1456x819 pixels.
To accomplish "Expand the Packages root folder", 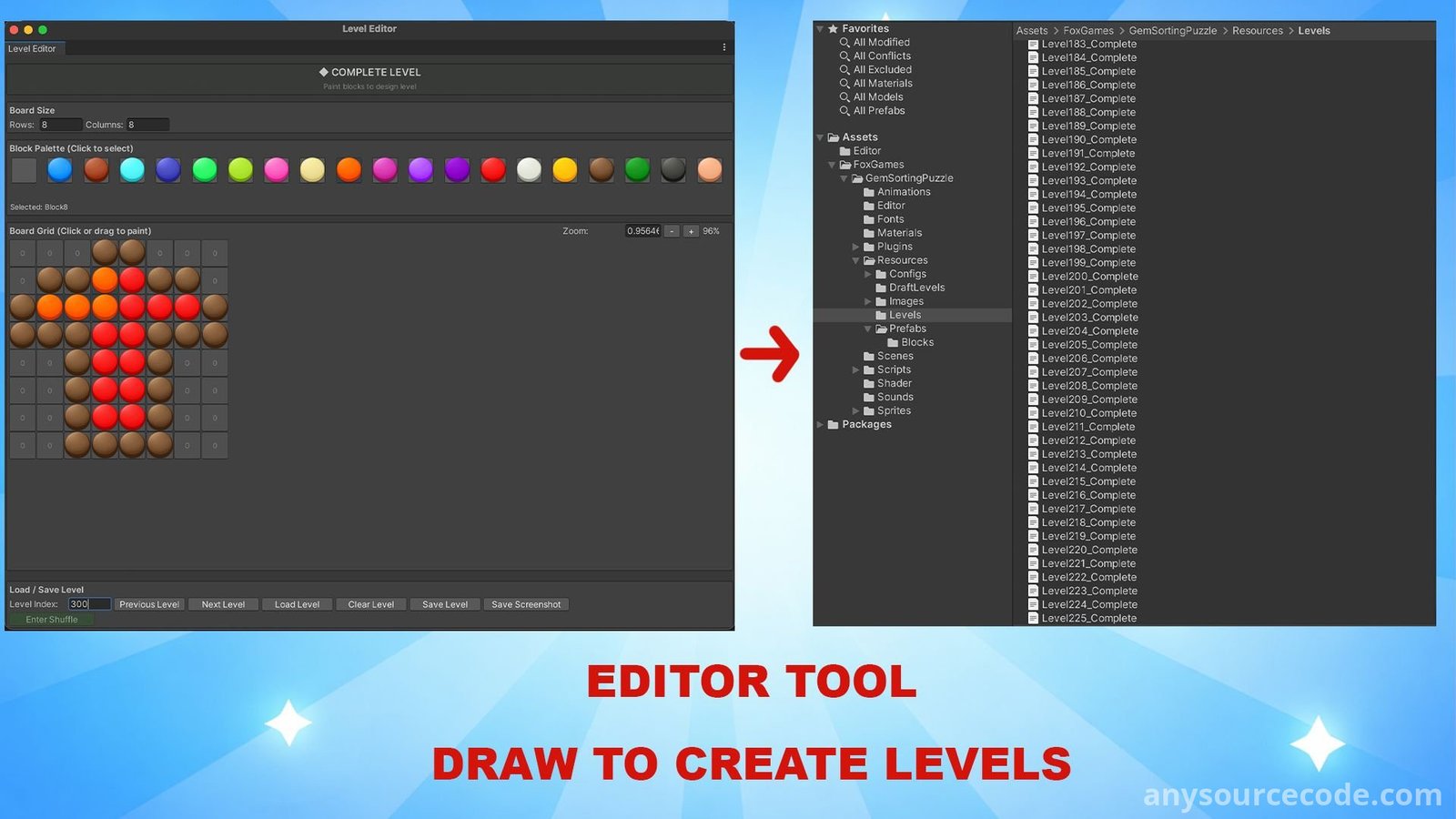I will coord(820,425).
